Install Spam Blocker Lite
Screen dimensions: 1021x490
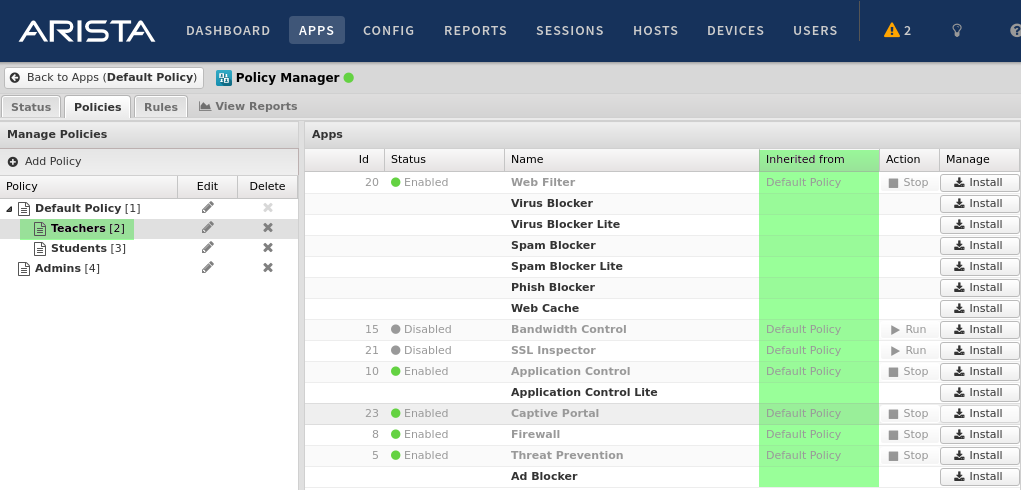point(979,266)
